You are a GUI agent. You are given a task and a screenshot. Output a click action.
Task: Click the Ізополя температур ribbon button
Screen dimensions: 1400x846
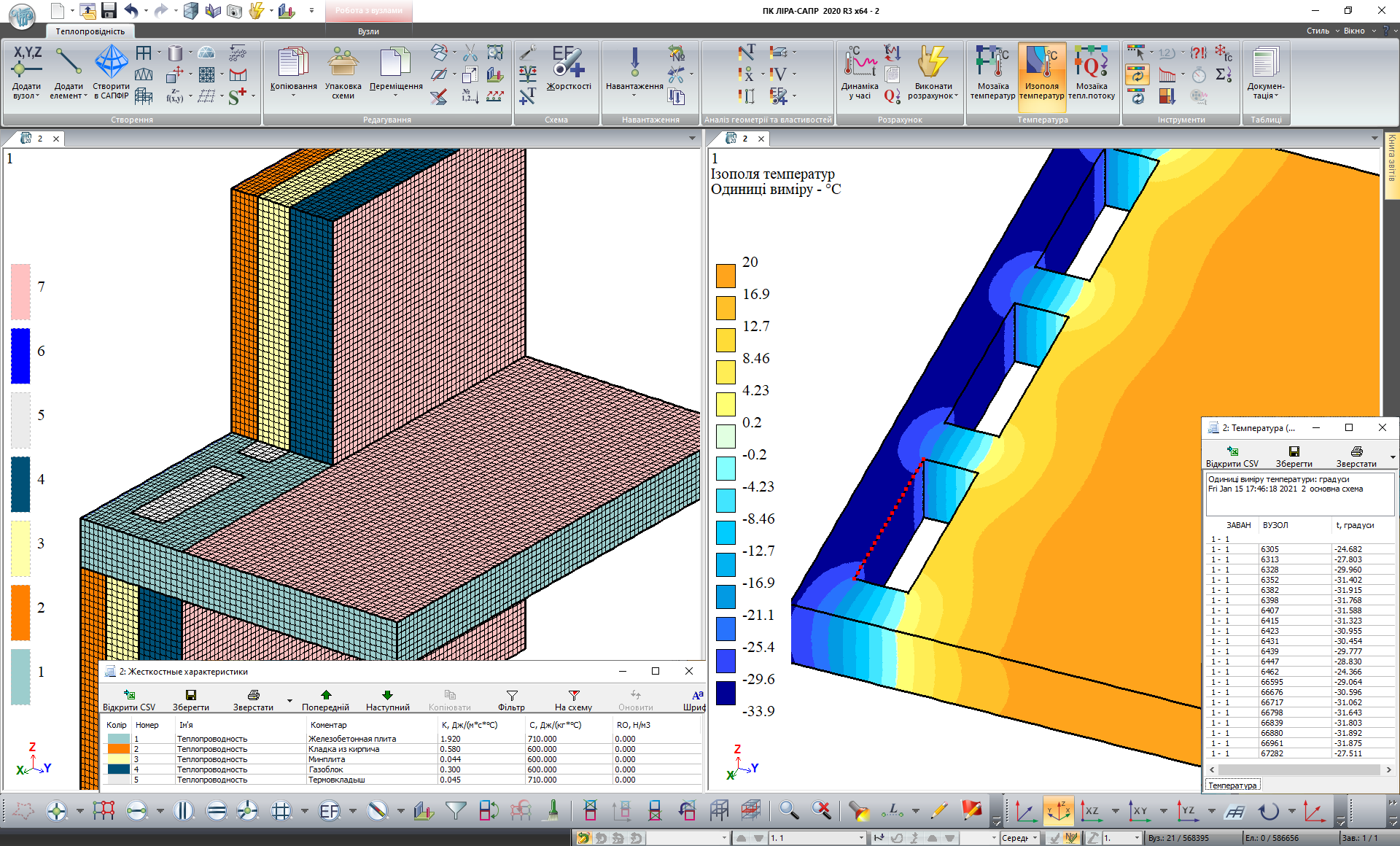[x=1041, y=73]
